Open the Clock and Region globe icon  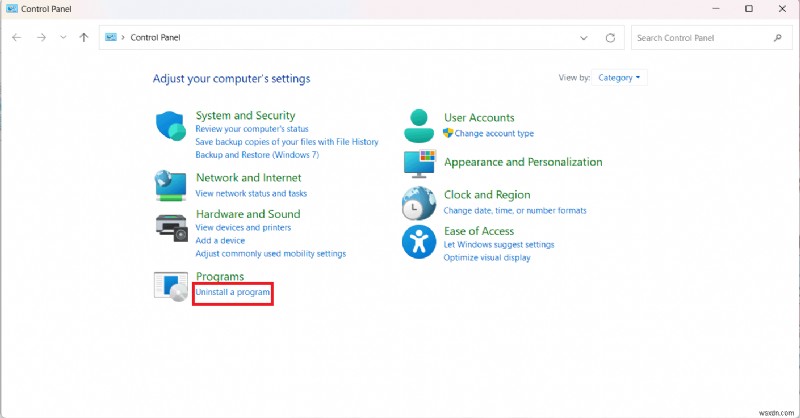[x=419, y=203]
